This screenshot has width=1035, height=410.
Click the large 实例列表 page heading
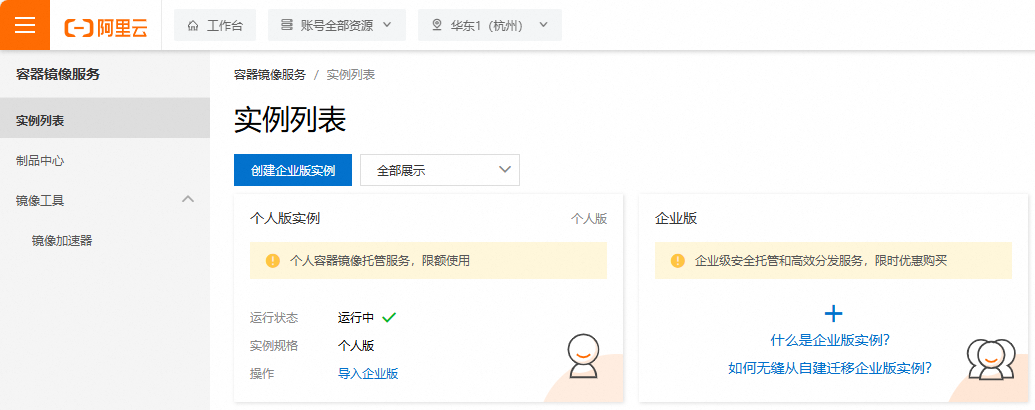click(290, 120)
